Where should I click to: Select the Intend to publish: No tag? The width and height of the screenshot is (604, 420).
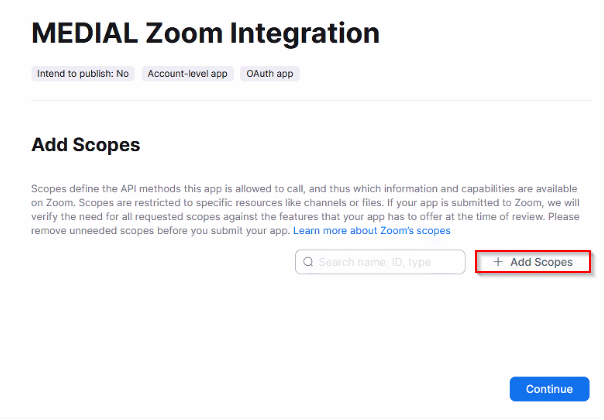click(x=83, y=74)
